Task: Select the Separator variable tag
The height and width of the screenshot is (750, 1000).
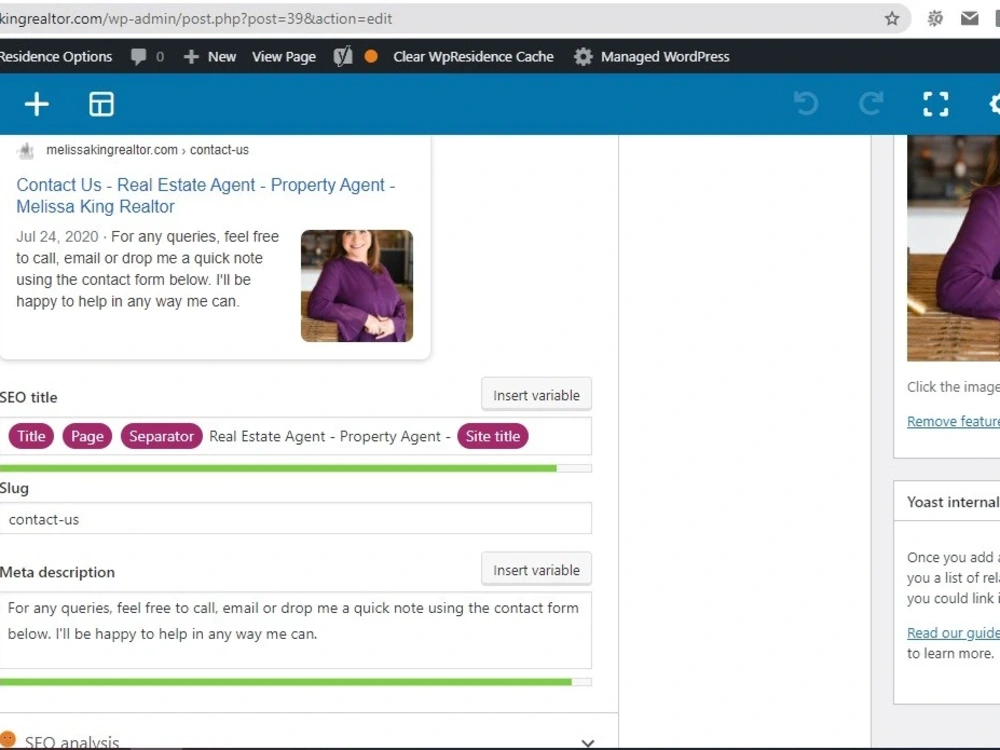Action: click(161, 436)
